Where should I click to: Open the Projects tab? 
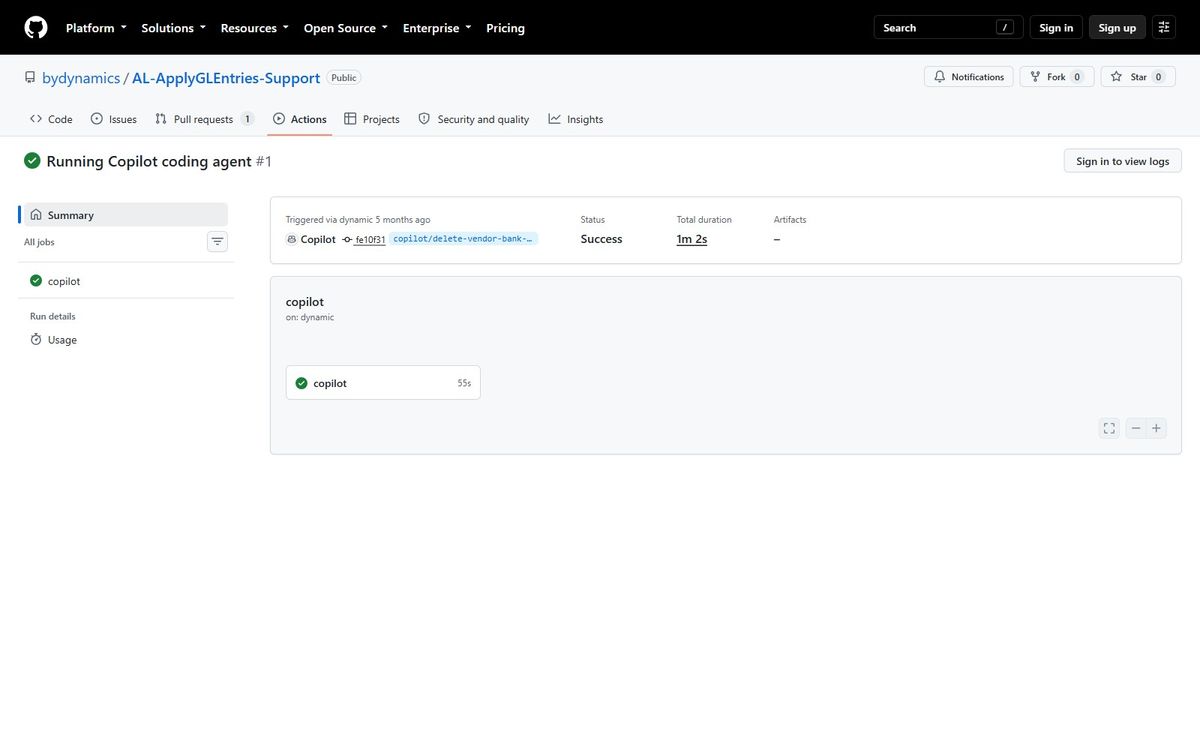pos(371,119)
